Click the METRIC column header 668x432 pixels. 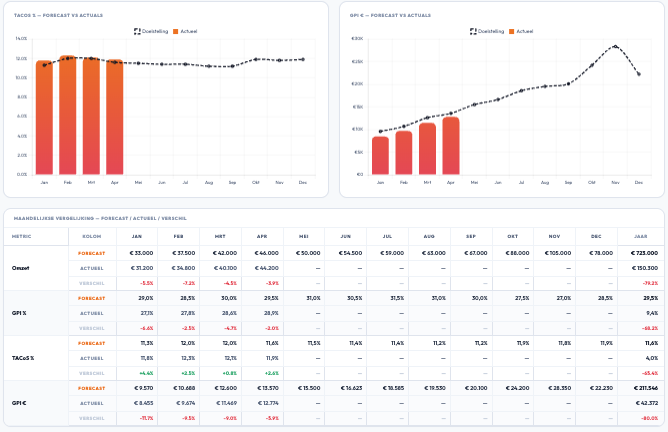click(20, 235)
